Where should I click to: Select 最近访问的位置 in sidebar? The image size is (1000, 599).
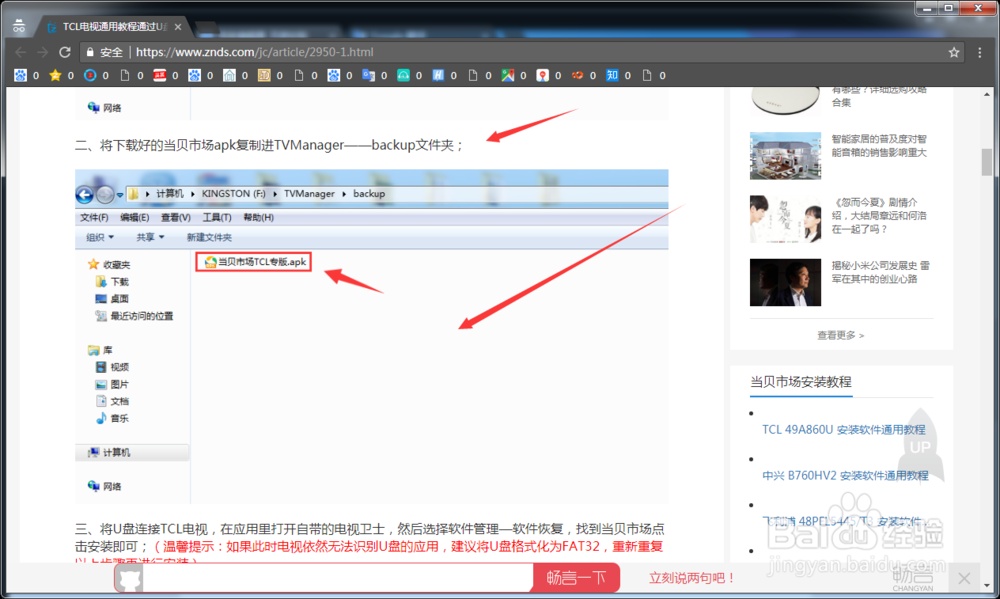[x=134, y=316]
